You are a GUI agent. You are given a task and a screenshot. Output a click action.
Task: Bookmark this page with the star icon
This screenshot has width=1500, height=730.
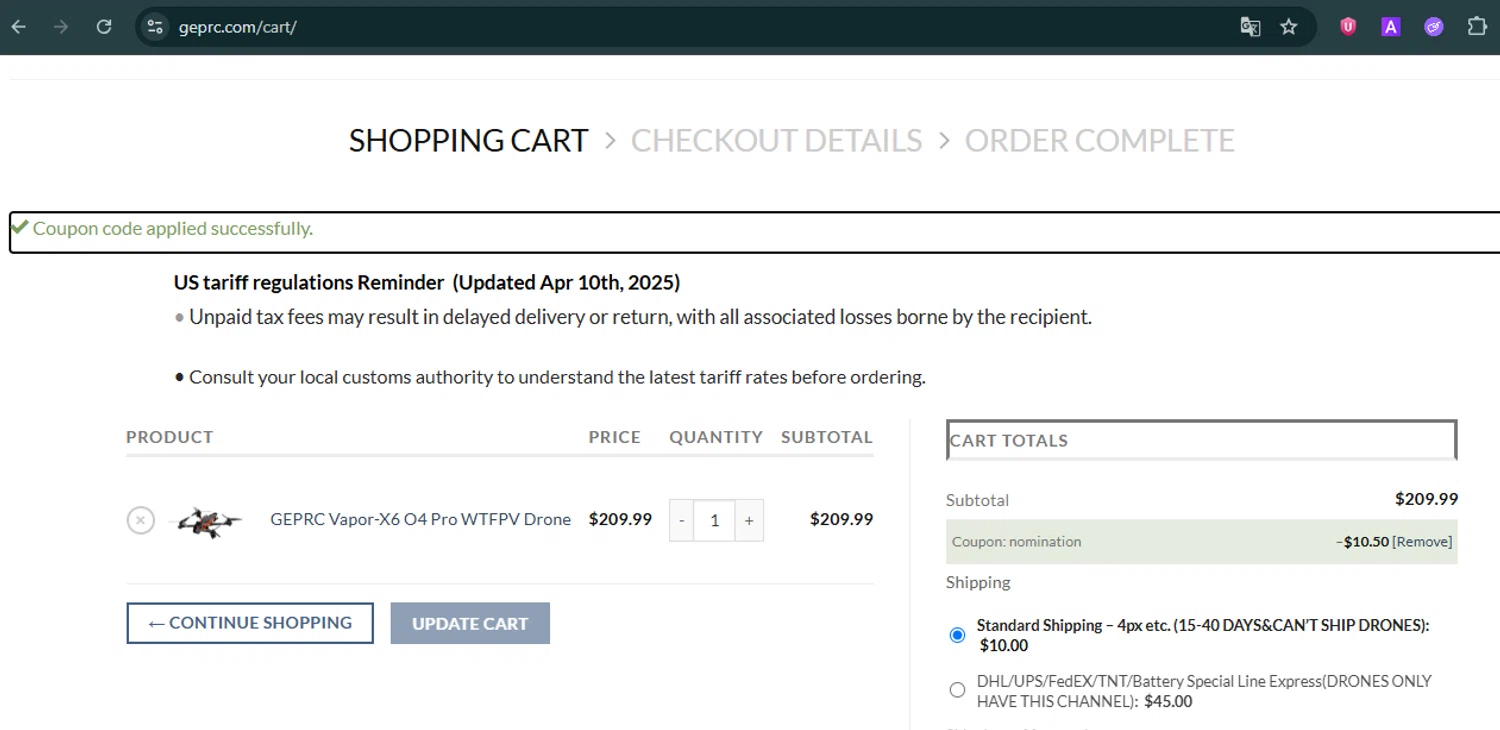pyautogui.click(x=1289, y=27)
